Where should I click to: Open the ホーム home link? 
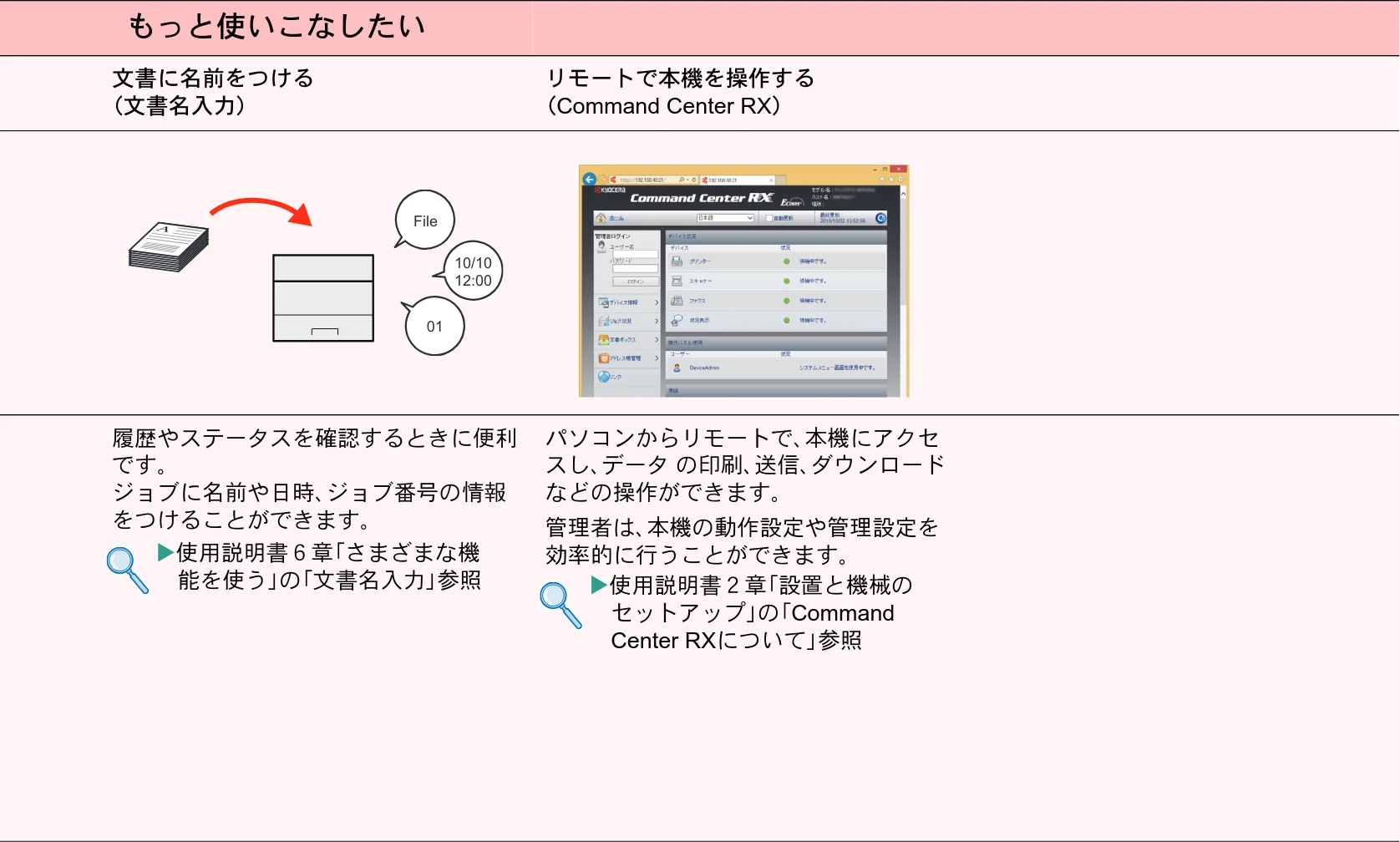click(616, 218)
